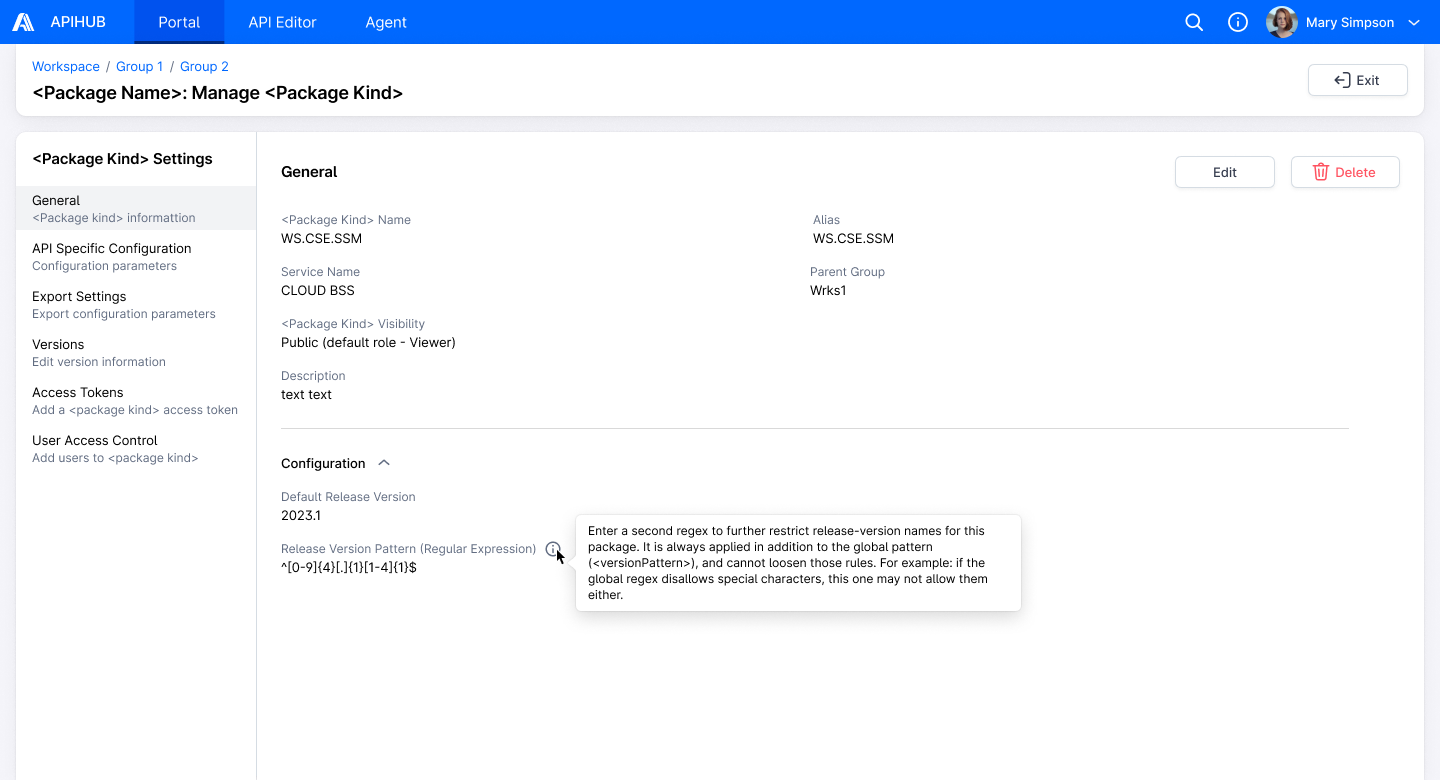This screenshot has width=1440, height=780.
Task: Expand the user menu chevron
Action: (x=1414, y=22)
